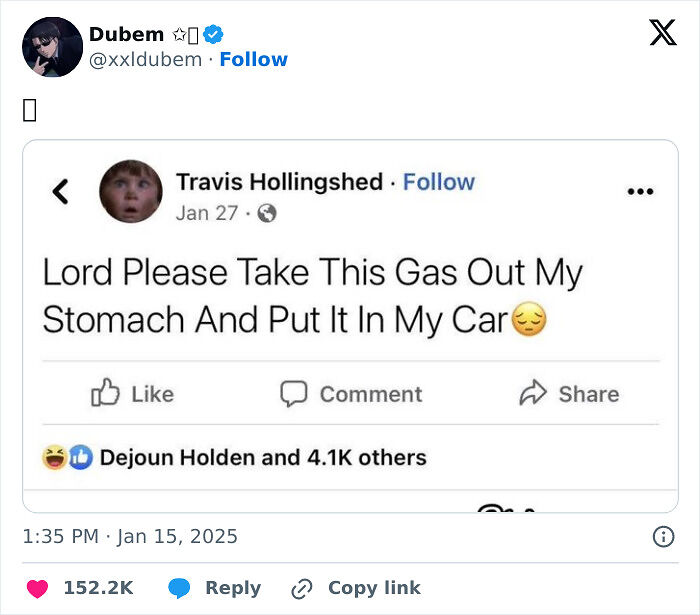
Task: Follow the @xxldubem account
Action: [x=253, y=60]
